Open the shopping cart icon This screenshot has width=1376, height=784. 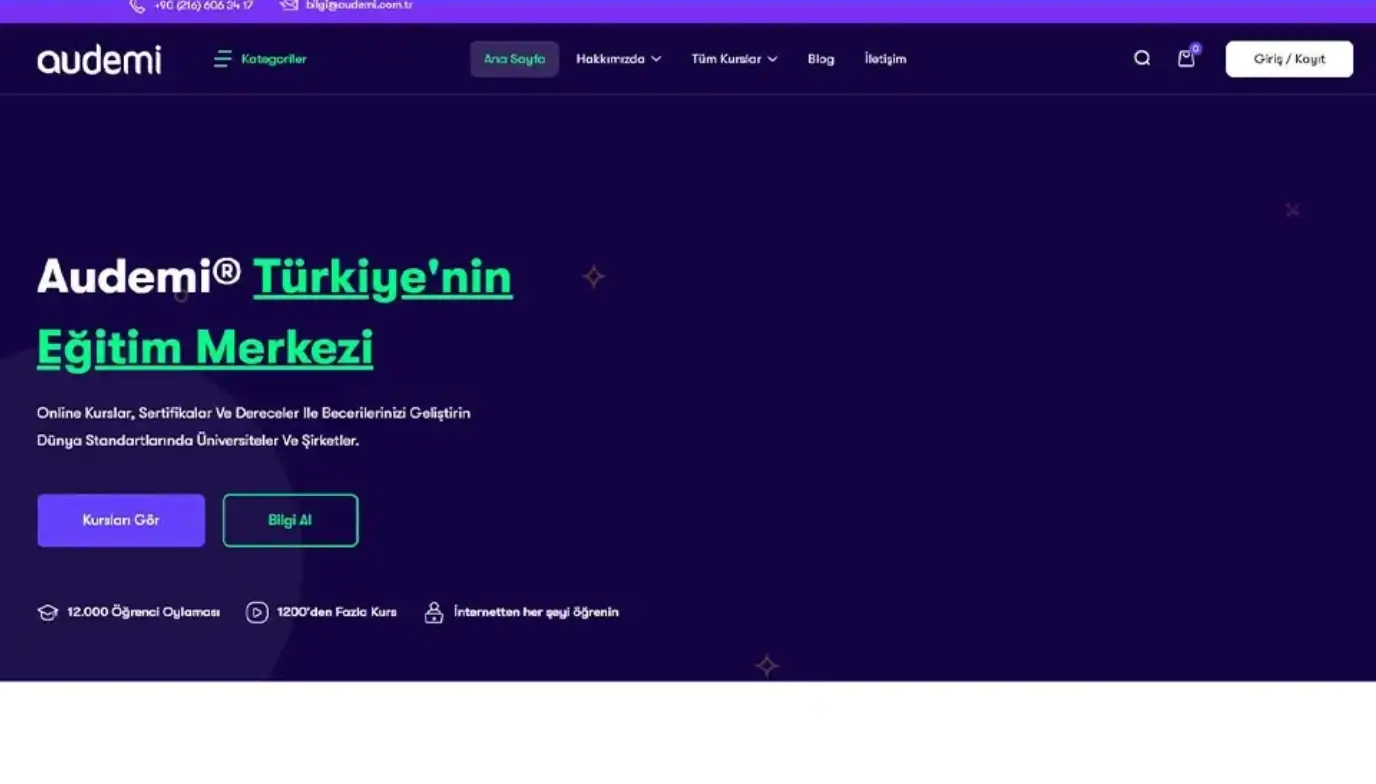(x=1186, y=59)
